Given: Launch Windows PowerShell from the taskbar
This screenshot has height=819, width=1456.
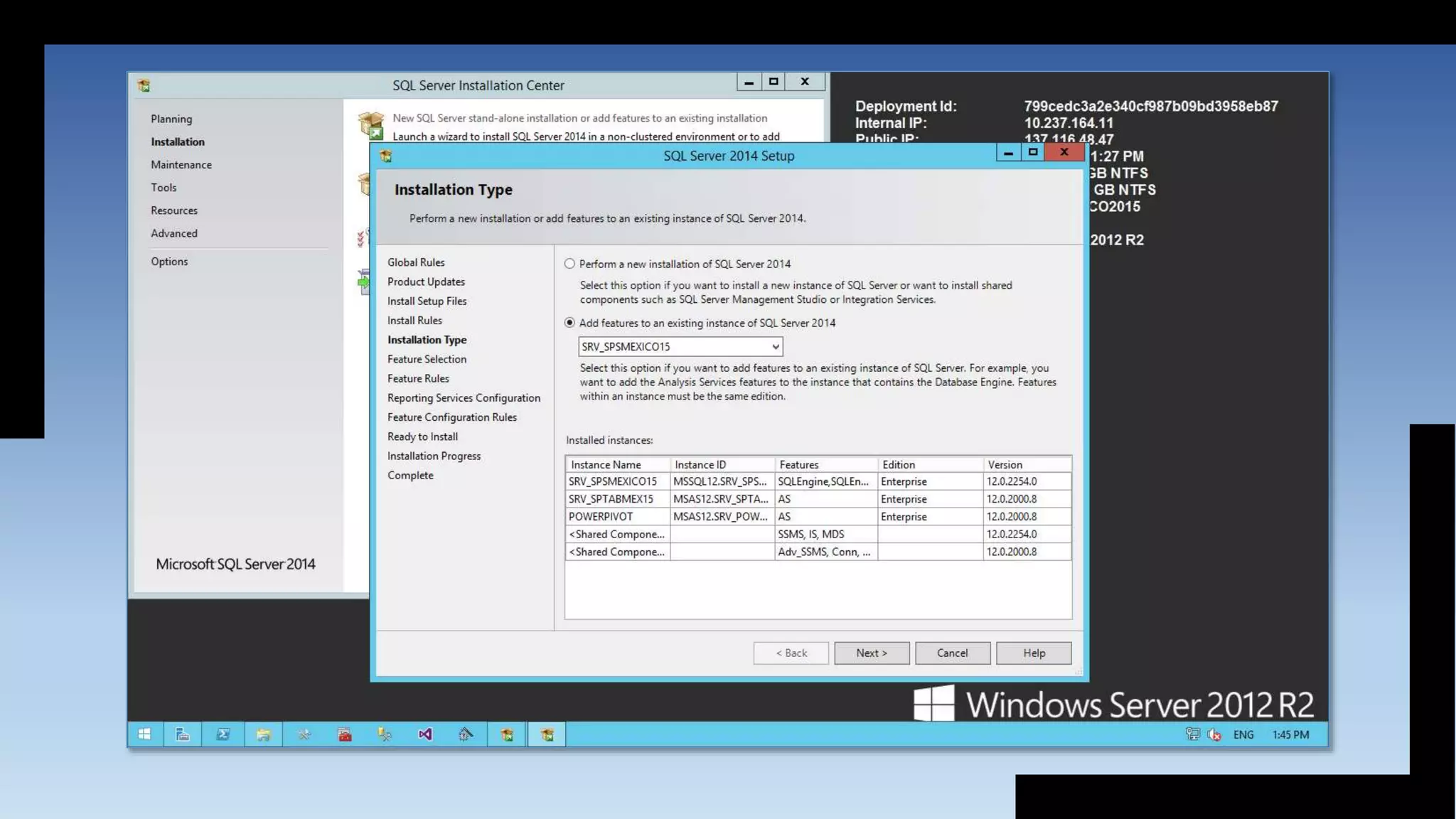Looking at the screenshot, I should pyautogui.click(x=223, y=734).
